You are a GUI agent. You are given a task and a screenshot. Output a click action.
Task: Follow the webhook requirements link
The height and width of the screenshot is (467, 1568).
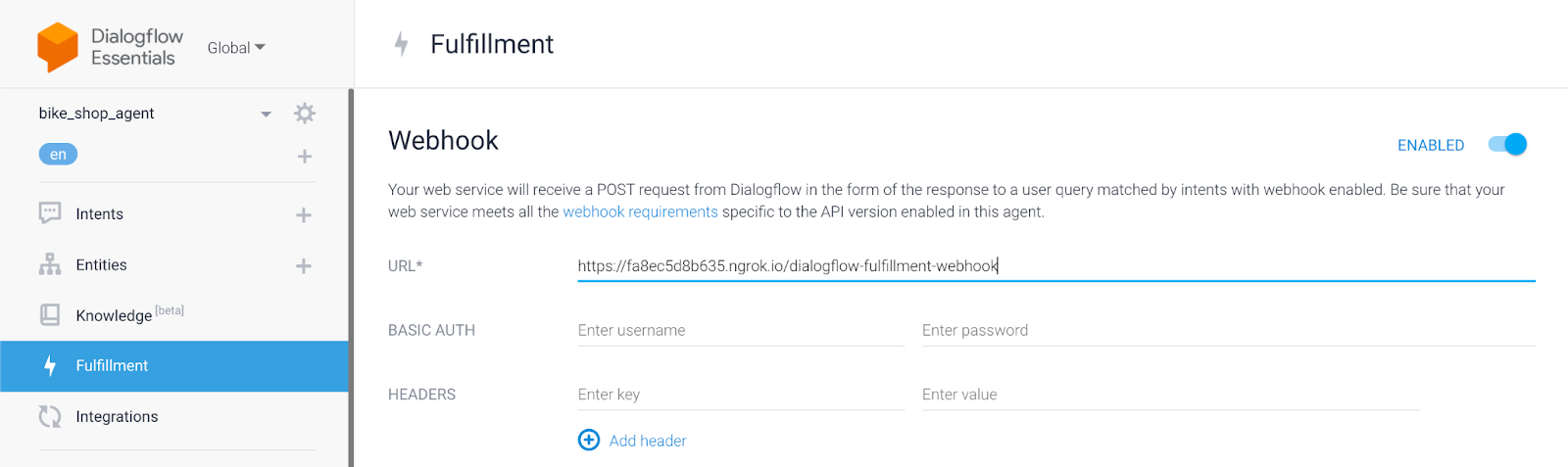click(x=640, y=212)
